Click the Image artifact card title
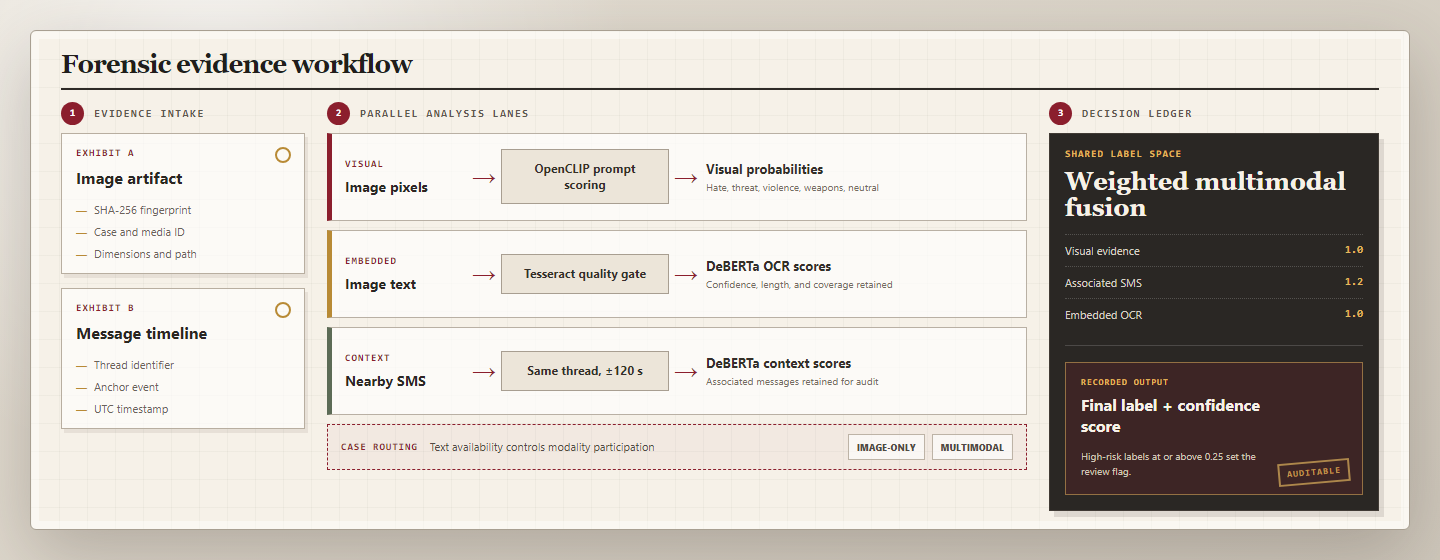The image size is (1440, 560). (129, 179)
